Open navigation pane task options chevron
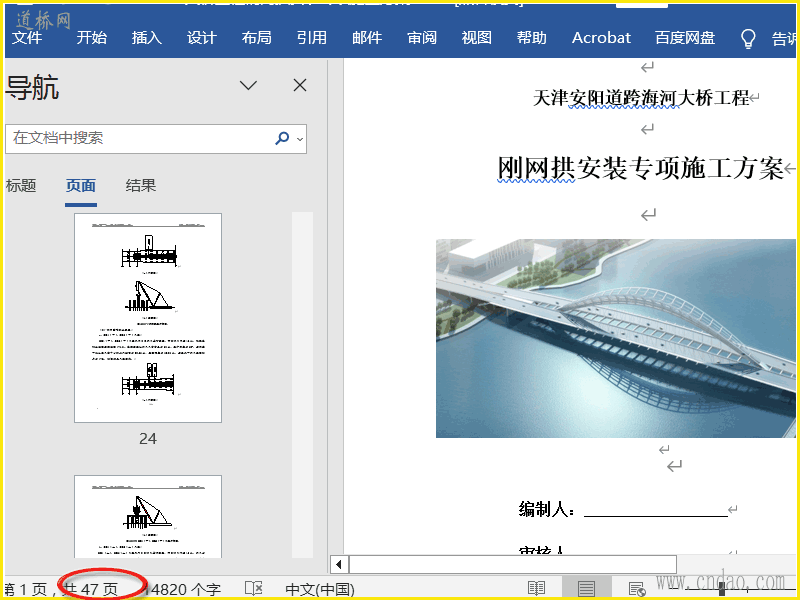 249,86
